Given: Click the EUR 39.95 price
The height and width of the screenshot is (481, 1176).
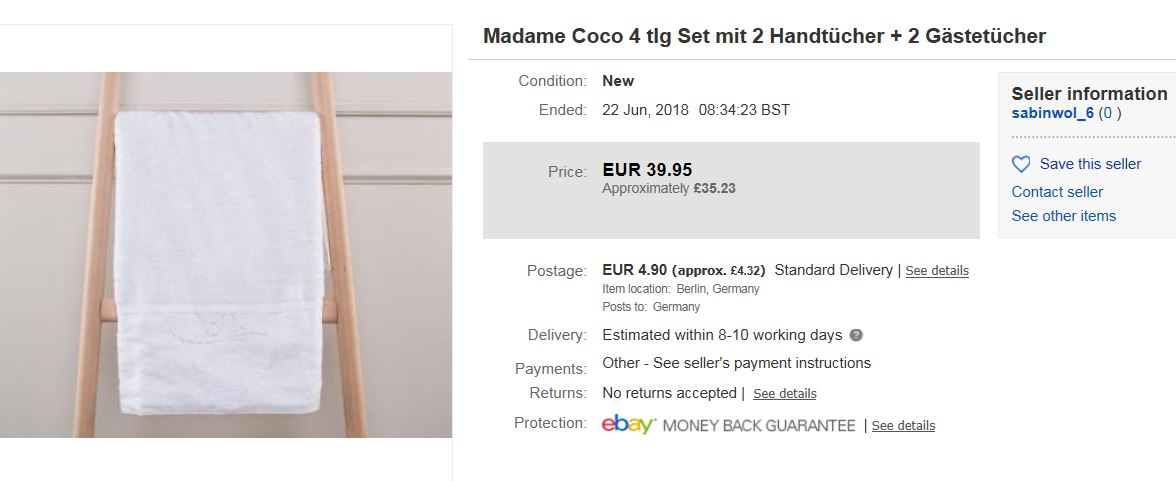Looking at the screenshot, I should [647, 170].
